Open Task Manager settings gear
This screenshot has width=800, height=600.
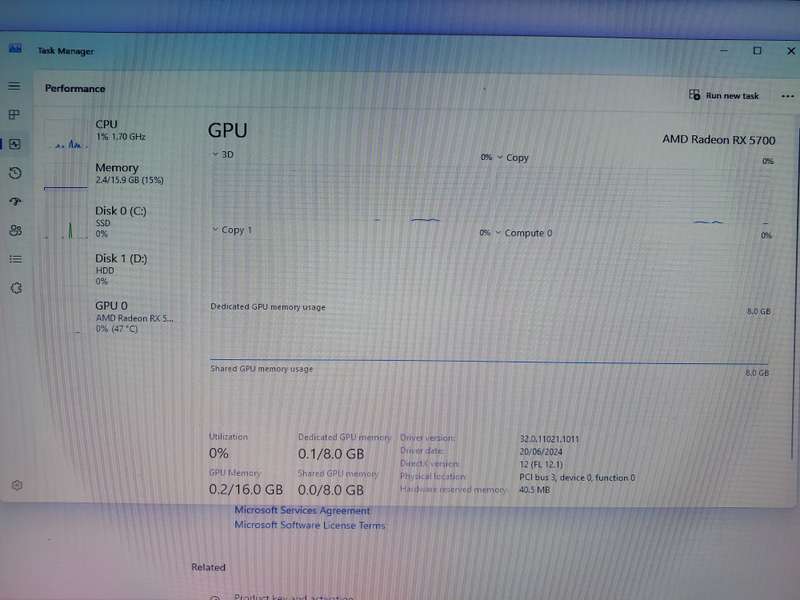click(x=17, y=485)
